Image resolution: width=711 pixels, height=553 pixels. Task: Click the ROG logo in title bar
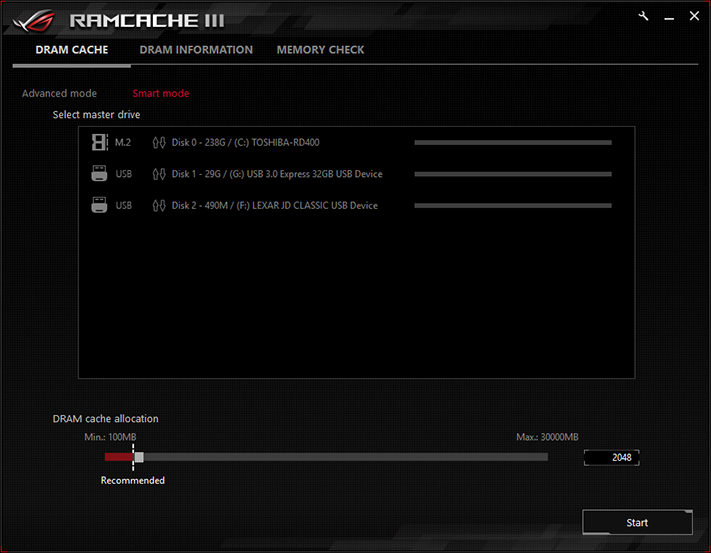pyautogui.click(x=34, y=21)
